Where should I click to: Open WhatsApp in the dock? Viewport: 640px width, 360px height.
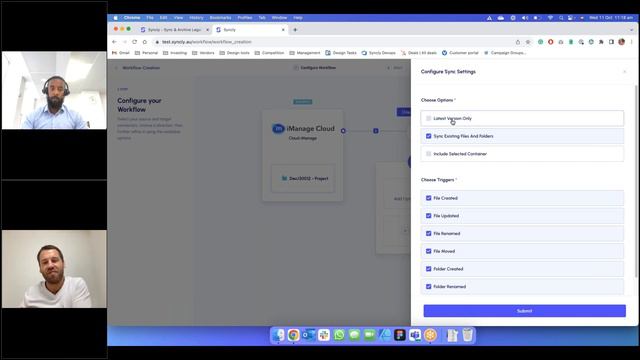click(x=339, y=335)
